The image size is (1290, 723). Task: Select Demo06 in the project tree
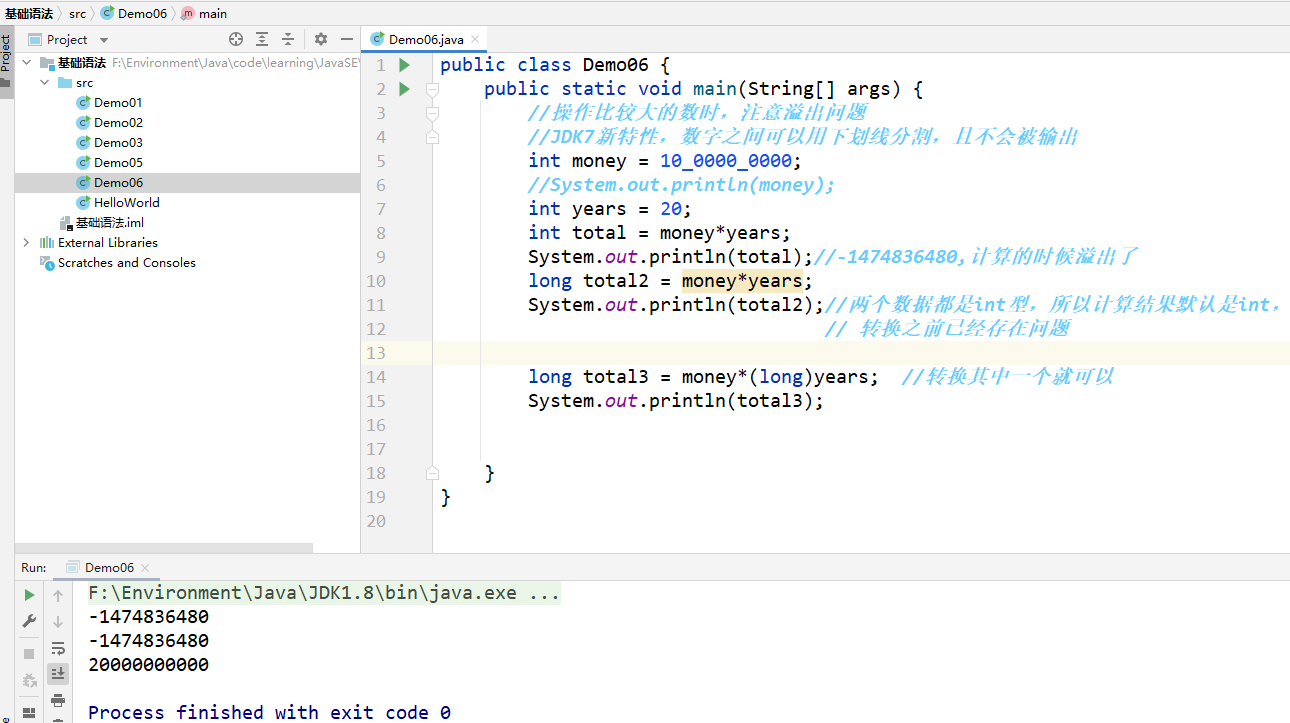(x=118, y=183)
